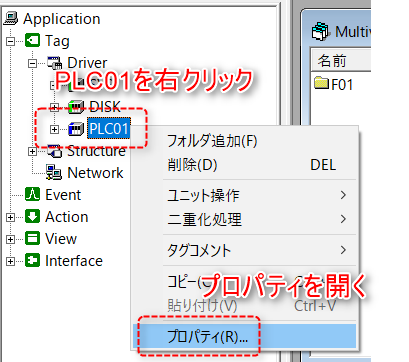Select the Application root label
The image size is (409, 362).
click(62, 19)
